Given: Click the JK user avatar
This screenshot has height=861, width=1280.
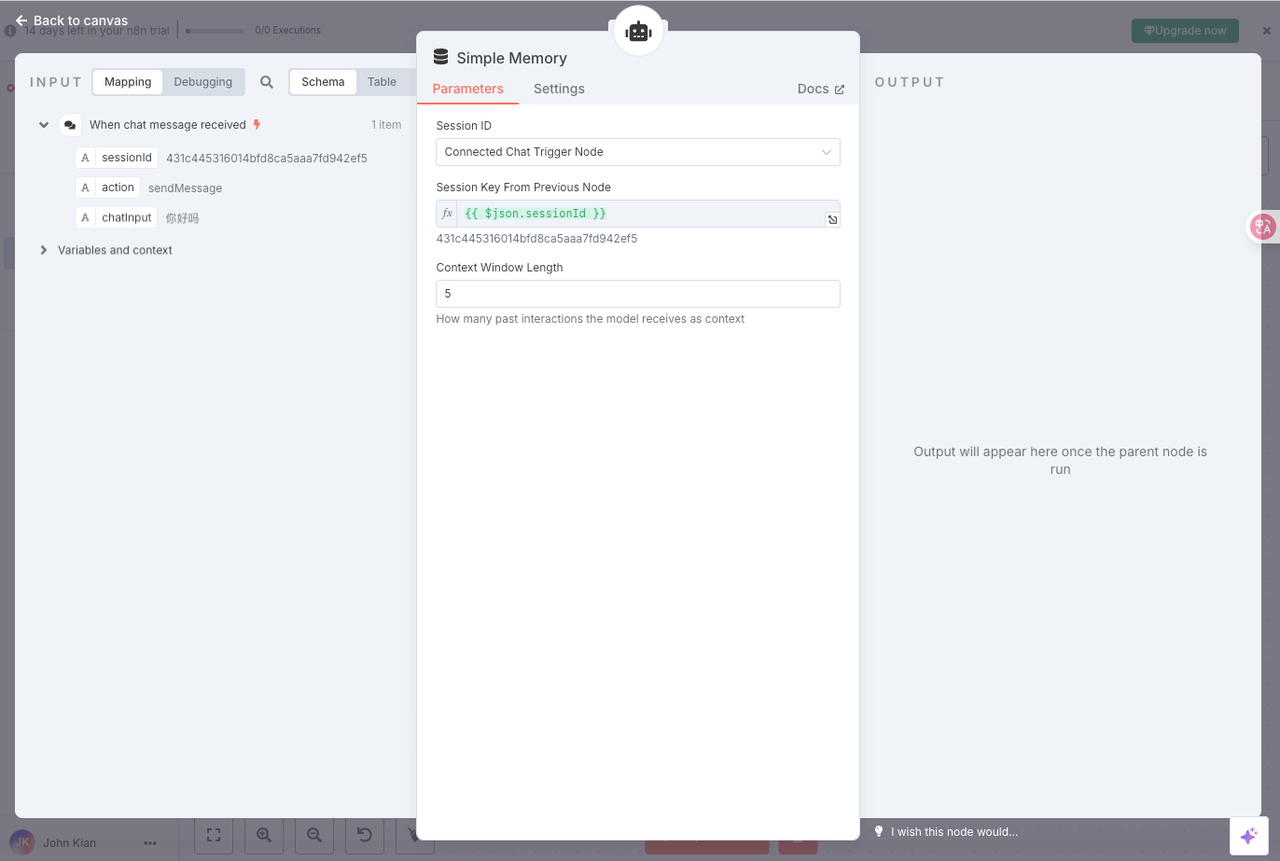Looking at the screenshot, I should click(22, 843).
